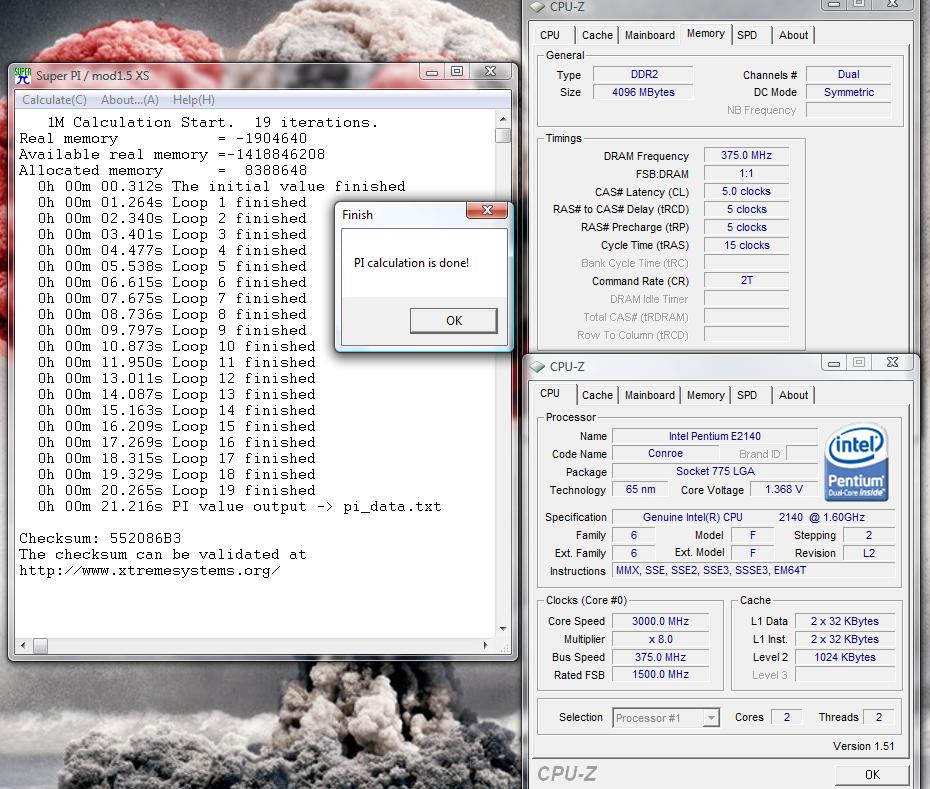
Task: Click OK in the Finish dialog
Action: (454, 320)
